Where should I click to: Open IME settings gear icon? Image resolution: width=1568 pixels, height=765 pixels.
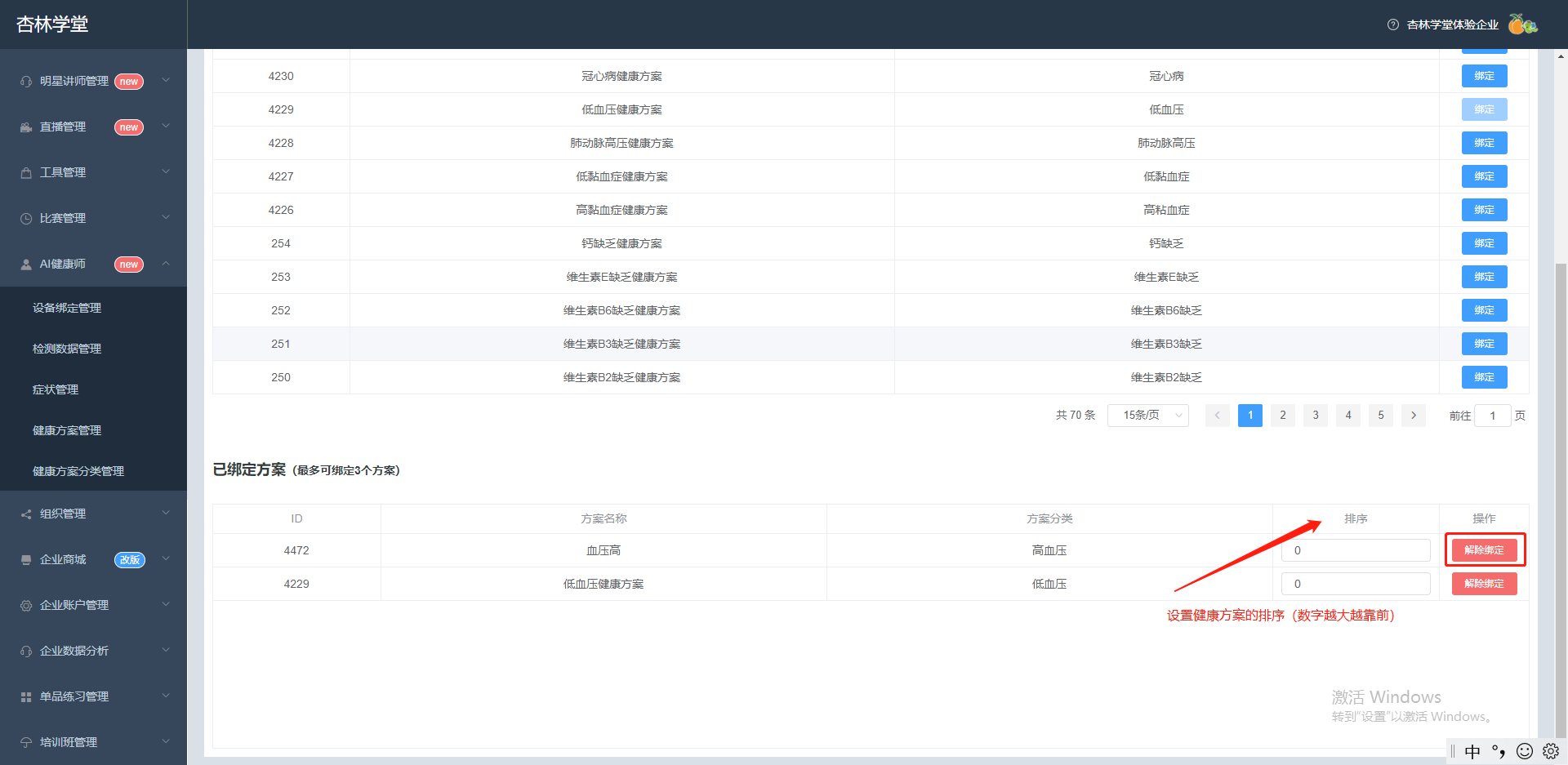point(1551,751)
